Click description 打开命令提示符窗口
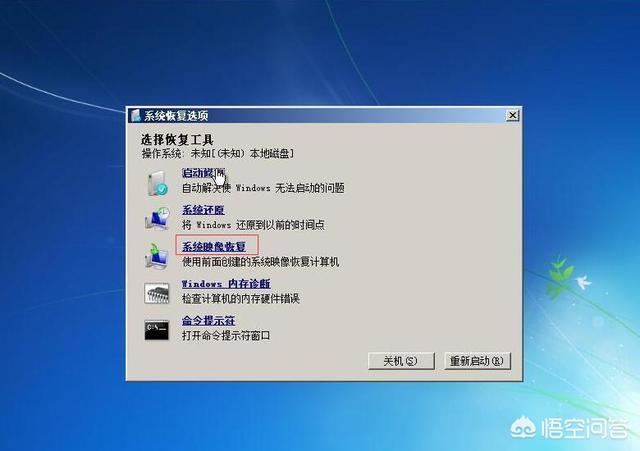 coord(226,336)
